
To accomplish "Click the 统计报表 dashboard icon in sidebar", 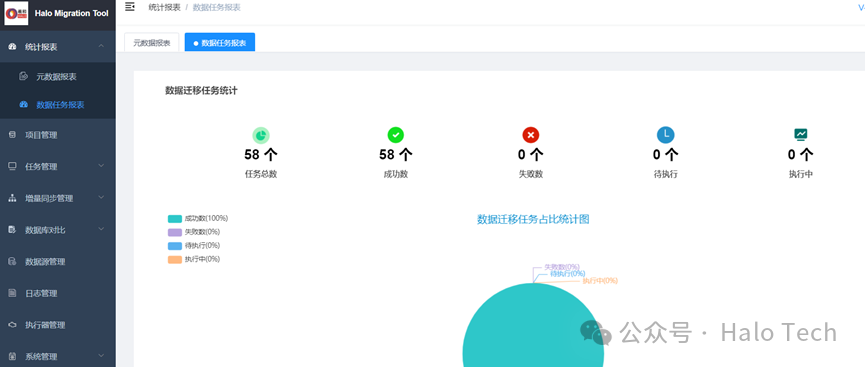I will (x=13, y=47).
